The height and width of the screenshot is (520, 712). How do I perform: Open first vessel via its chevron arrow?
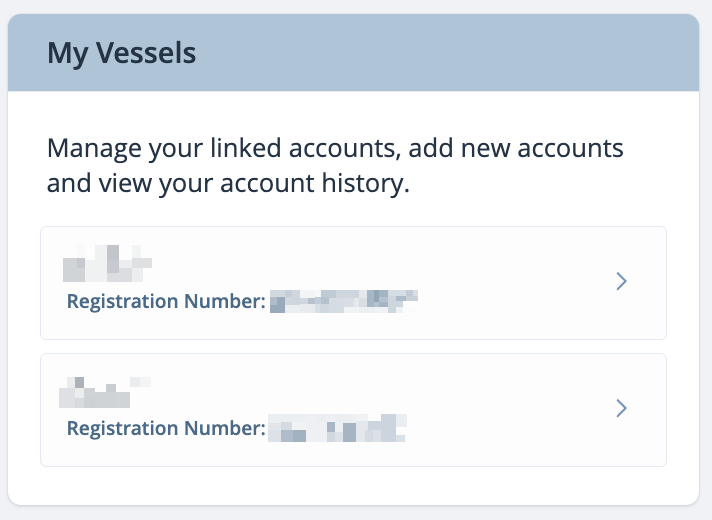(621, 282)
